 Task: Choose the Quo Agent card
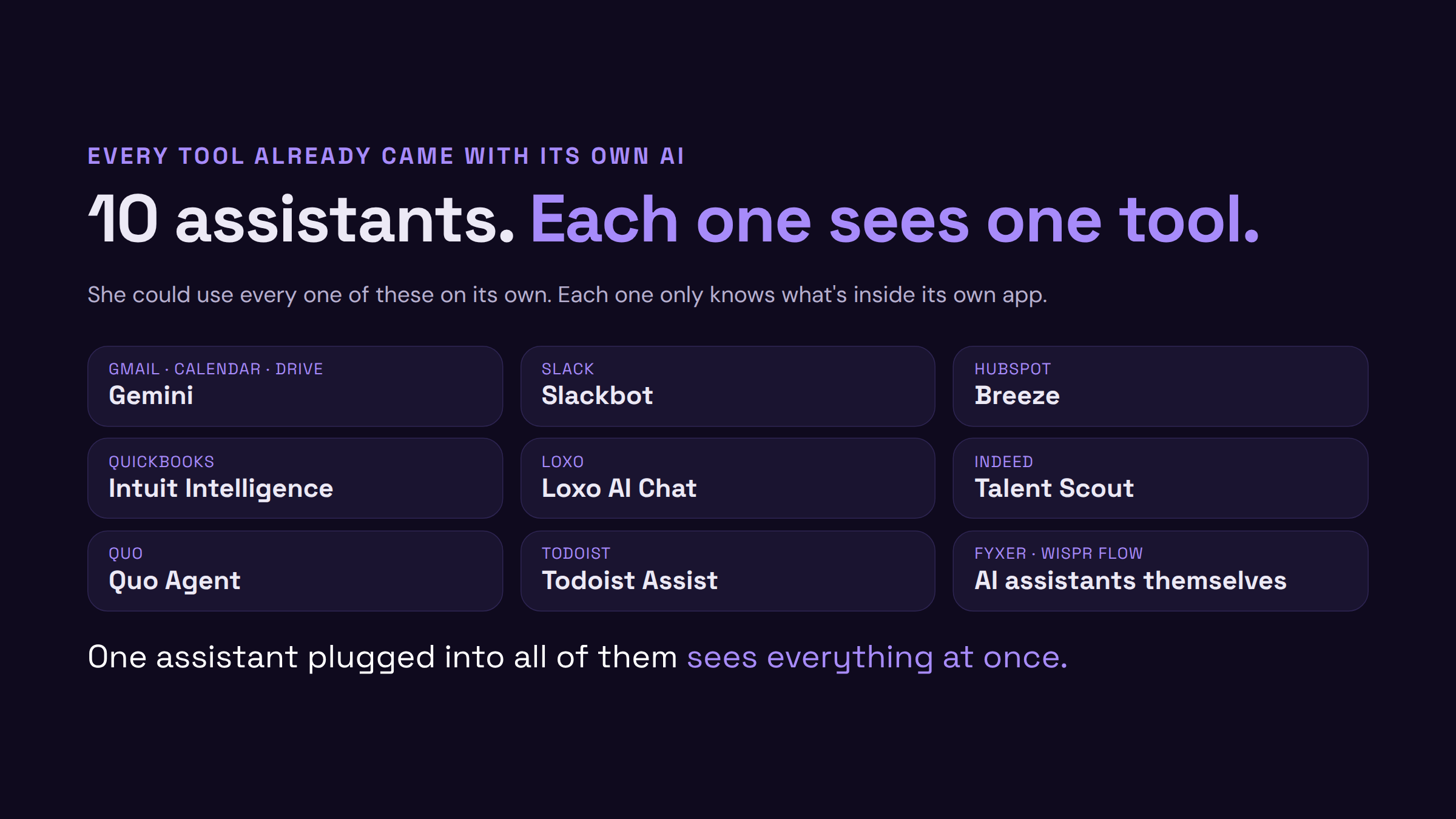point(295,571)
